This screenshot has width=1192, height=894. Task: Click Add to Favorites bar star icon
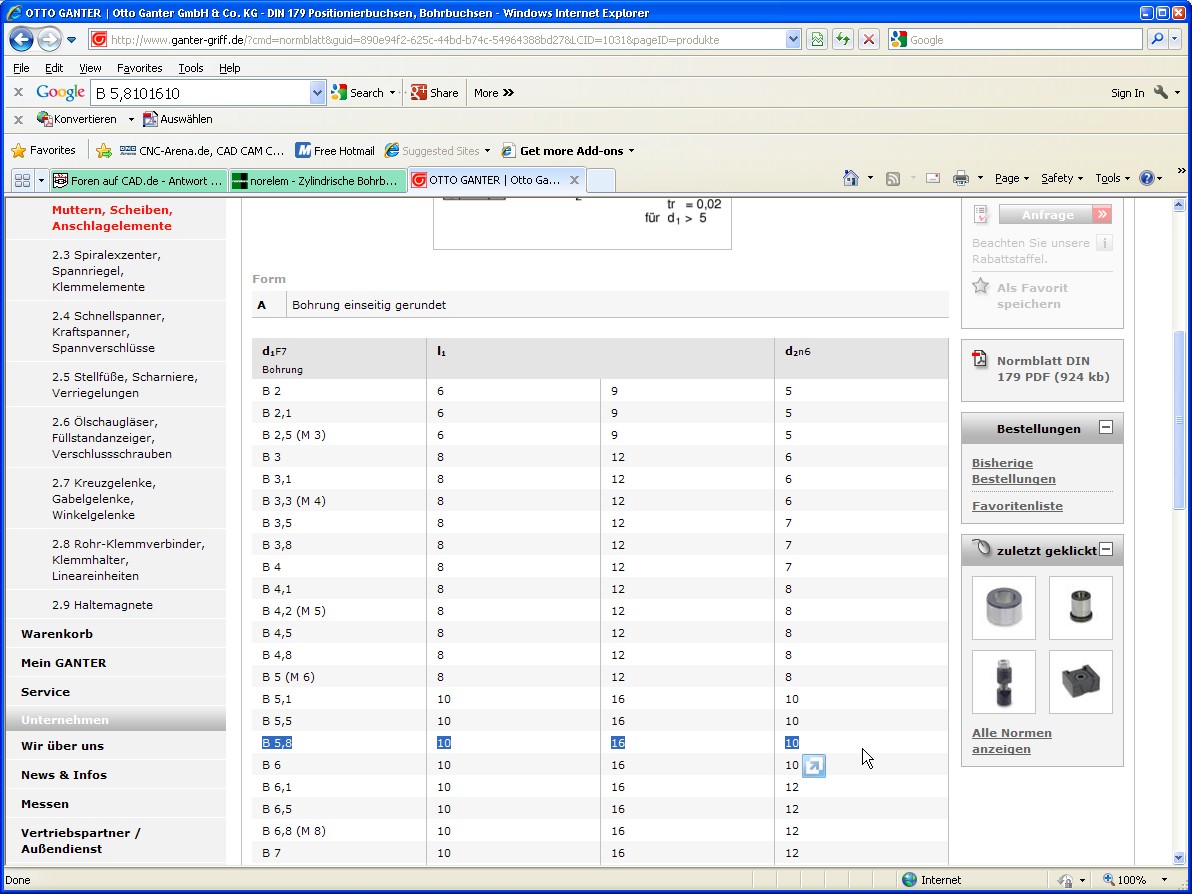pyautogui.click(x=104, y=151)
